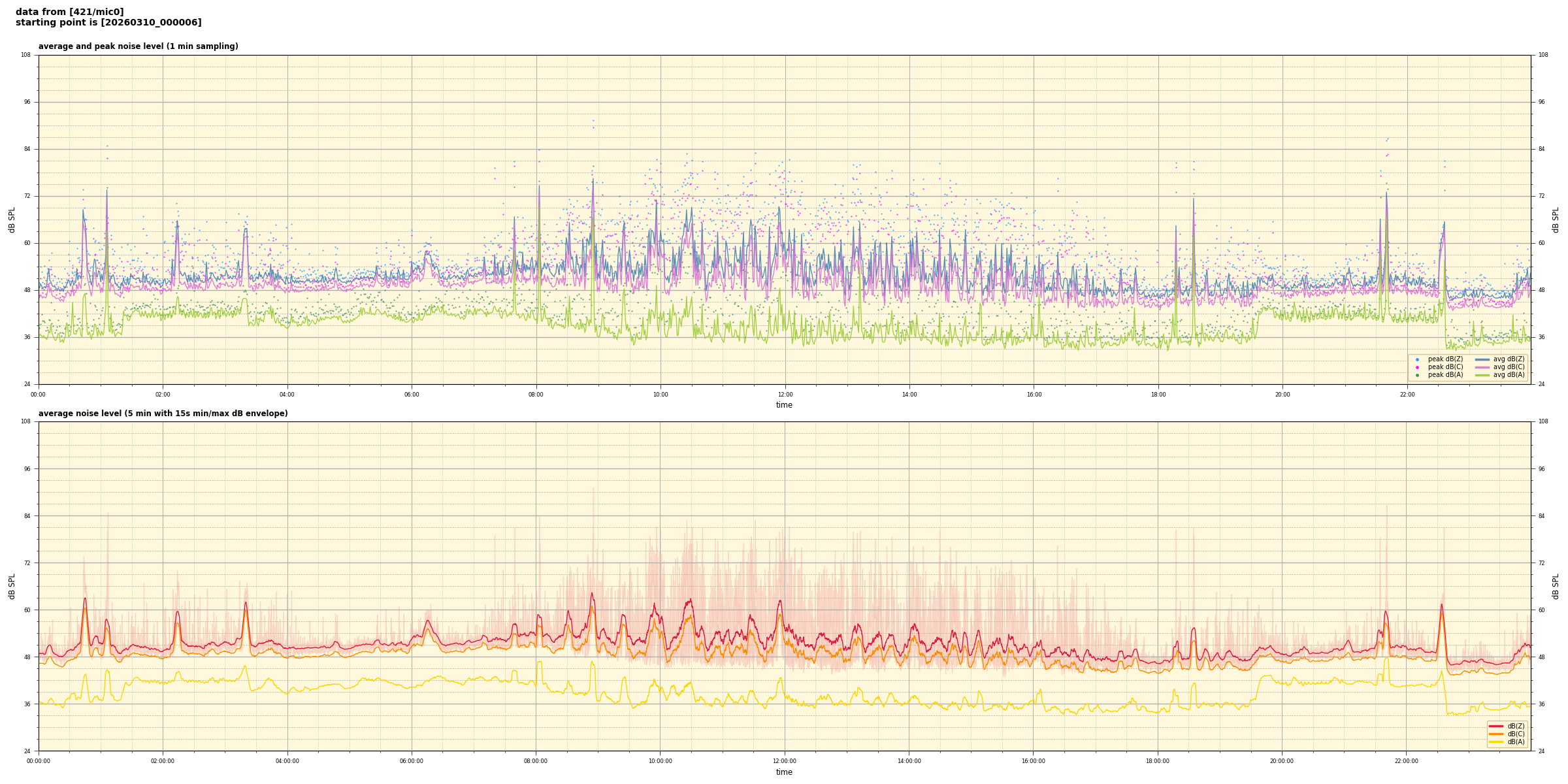Click the 108 tick label at upper chart top-left
The image size is (1568, 784).
[25, 55]
